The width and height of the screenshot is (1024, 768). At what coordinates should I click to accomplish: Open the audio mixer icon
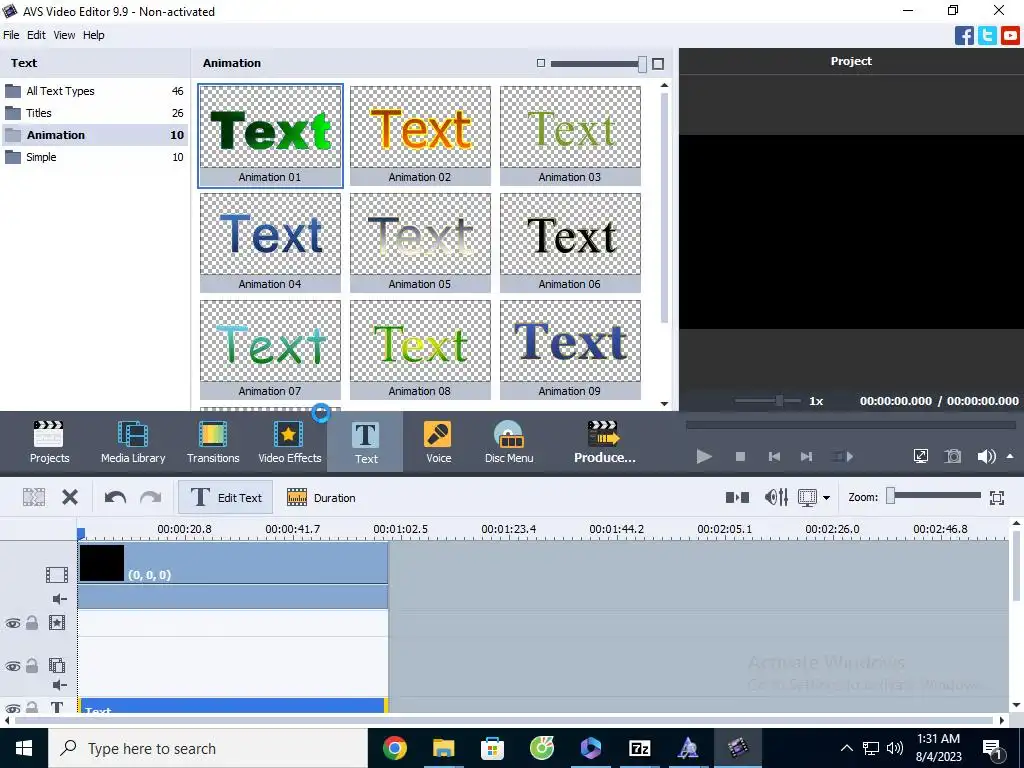(x=776, y=498)
